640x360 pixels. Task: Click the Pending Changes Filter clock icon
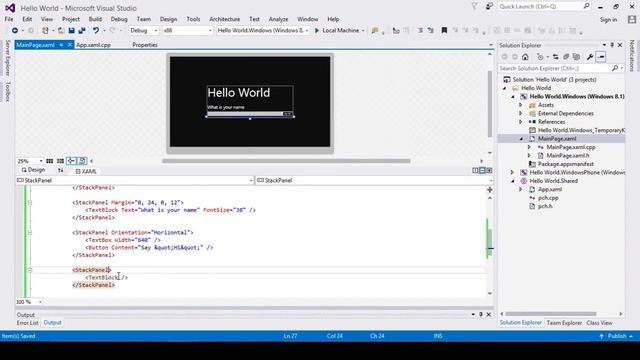point(540,57)
